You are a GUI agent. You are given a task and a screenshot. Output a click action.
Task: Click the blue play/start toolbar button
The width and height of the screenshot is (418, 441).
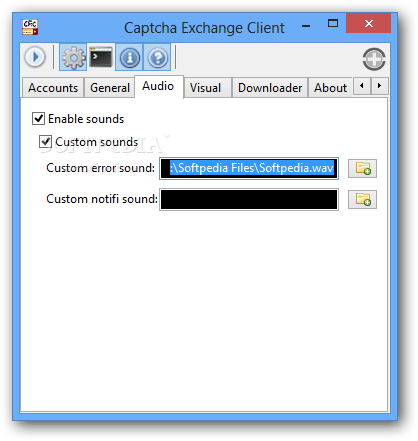[x=35, y=57]
